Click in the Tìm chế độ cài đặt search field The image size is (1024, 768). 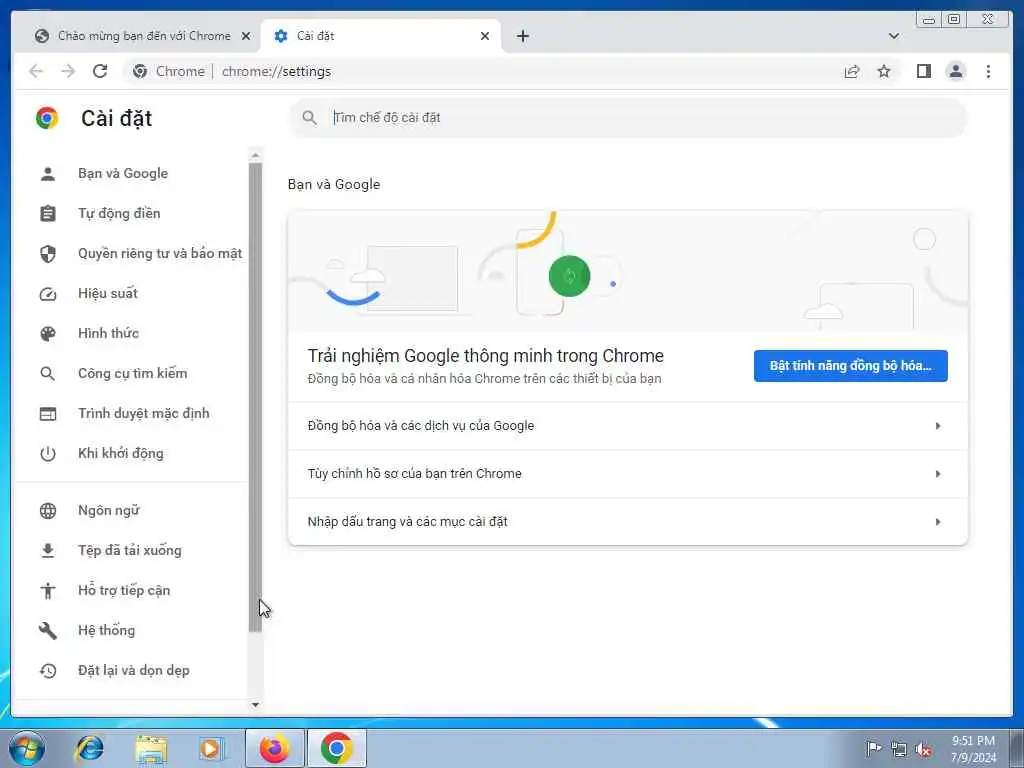[627, 118]
